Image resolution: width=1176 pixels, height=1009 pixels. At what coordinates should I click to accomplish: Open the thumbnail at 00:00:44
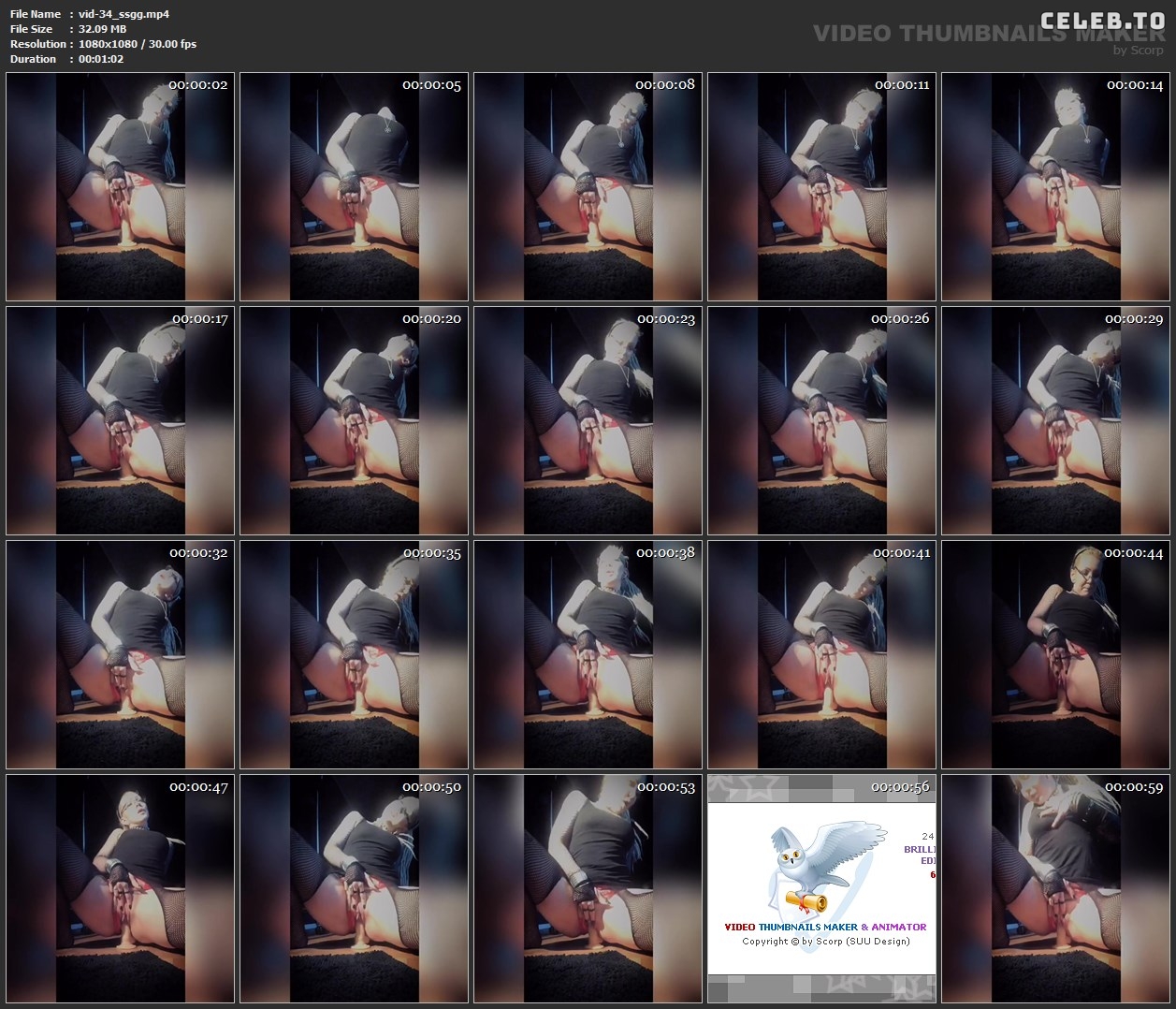(x=1055, y=655)
